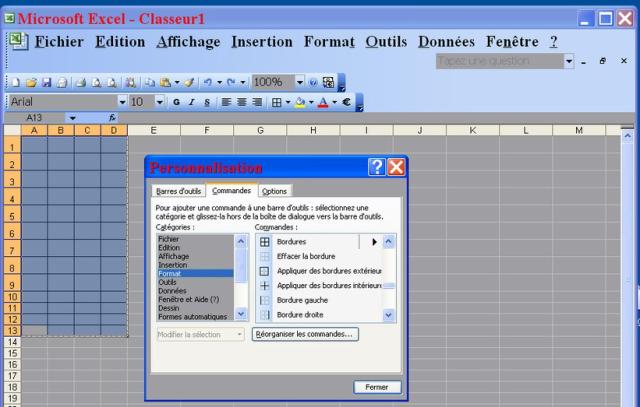Click the icon to the right of Help
Screen dimensions: 640x407
pos(328,82)
